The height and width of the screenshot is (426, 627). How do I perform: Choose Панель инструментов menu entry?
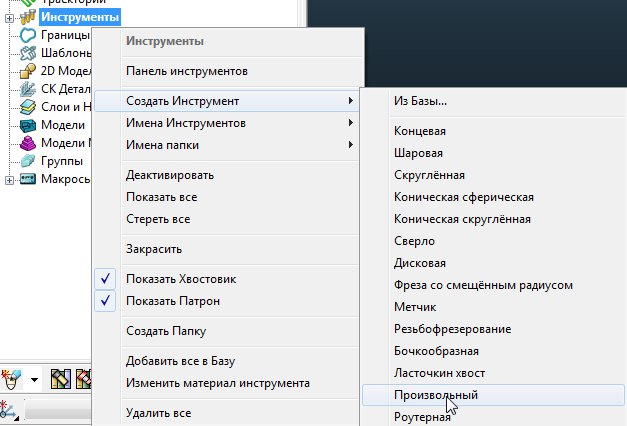(x=226, y=71)
